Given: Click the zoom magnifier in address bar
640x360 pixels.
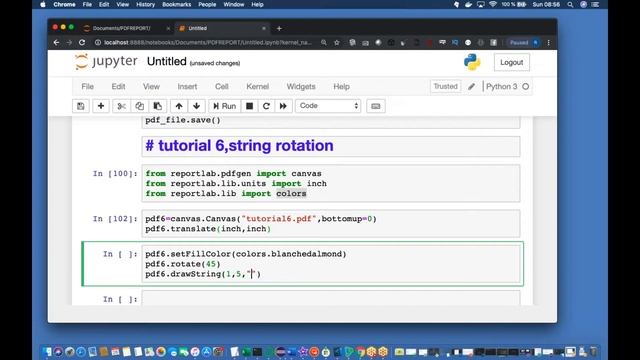Looking at the screenshot, I should pyautogui.click(x=324, y=42).
